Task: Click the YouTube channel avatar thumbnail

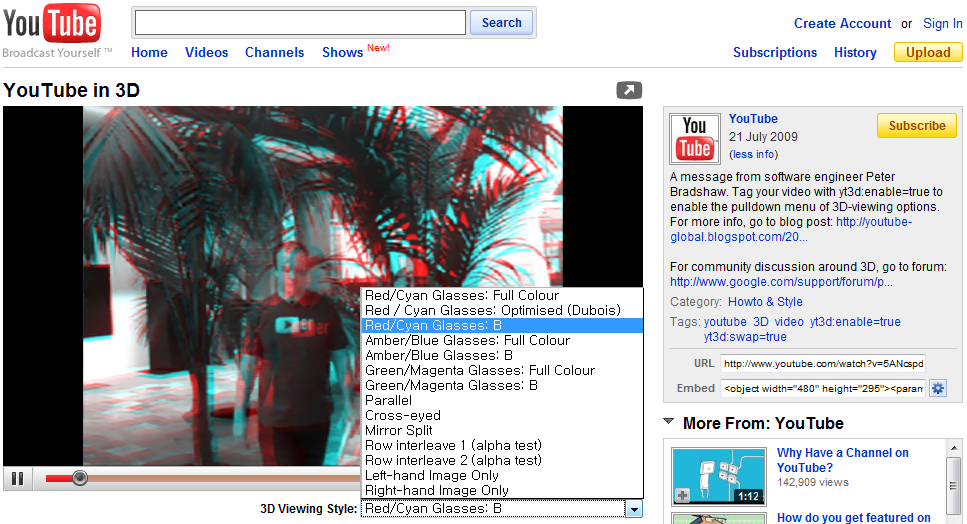Action: (695, 139)
